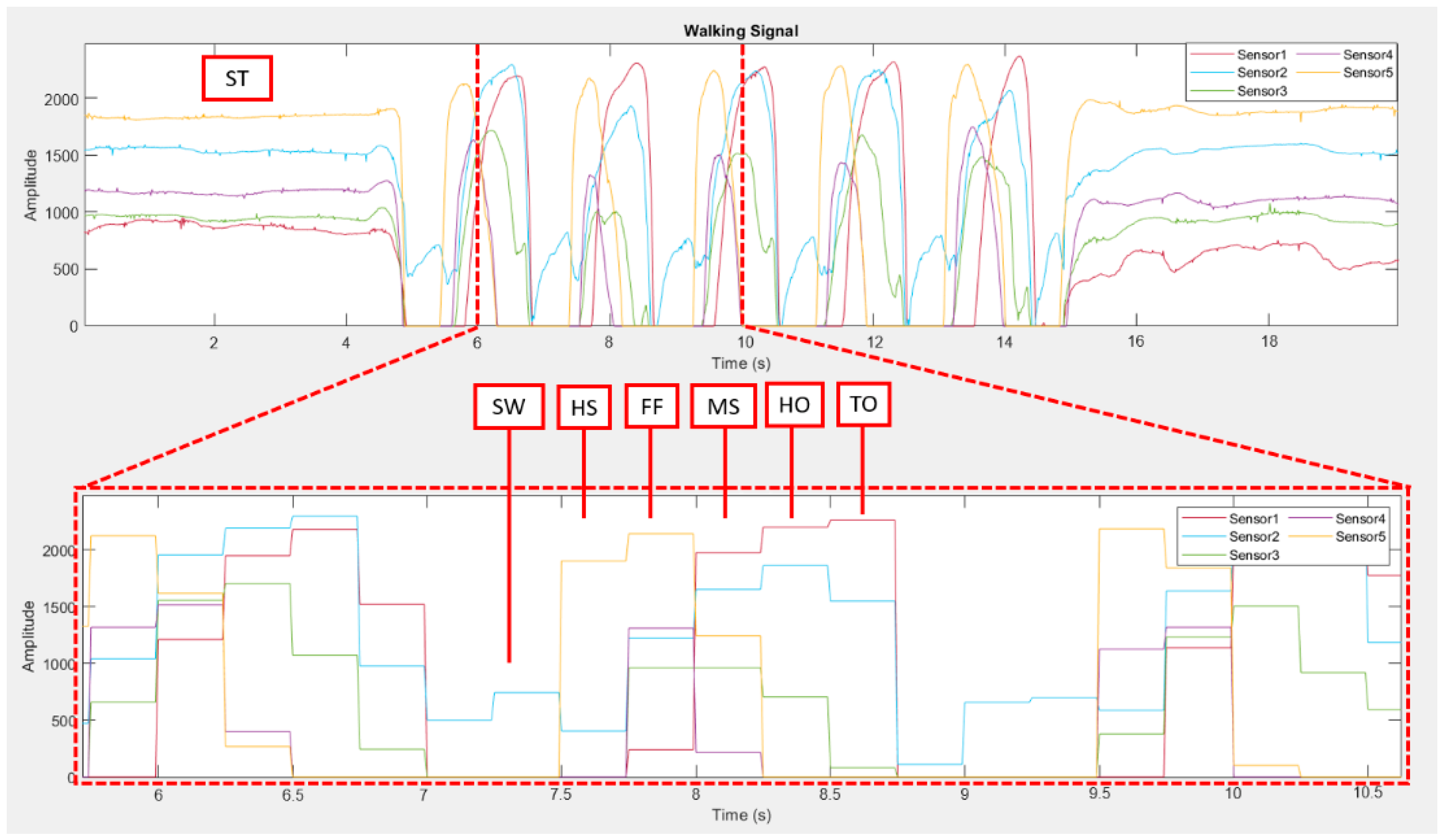This screenshot has height=840, width=1445.
Task: Select Sensor4 in the lower plot legend
Action: pyautogui.click(x=1360, y=519)
